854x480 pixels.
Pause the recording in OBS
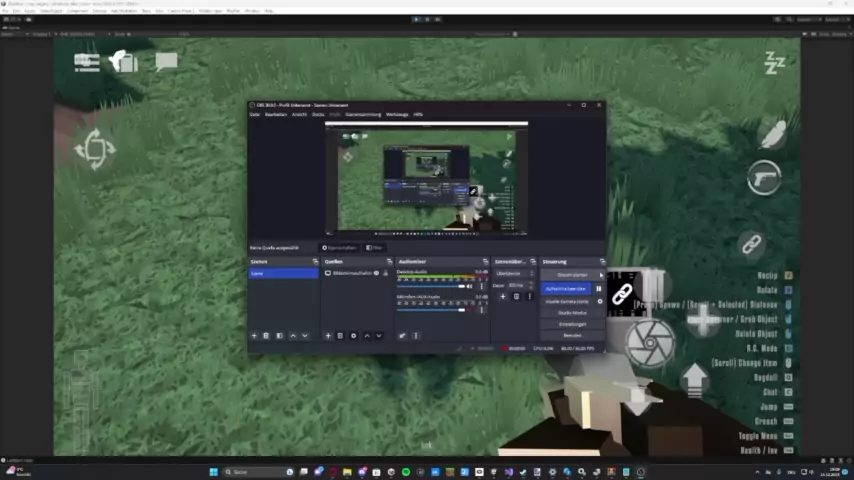(x=599, y=288)
